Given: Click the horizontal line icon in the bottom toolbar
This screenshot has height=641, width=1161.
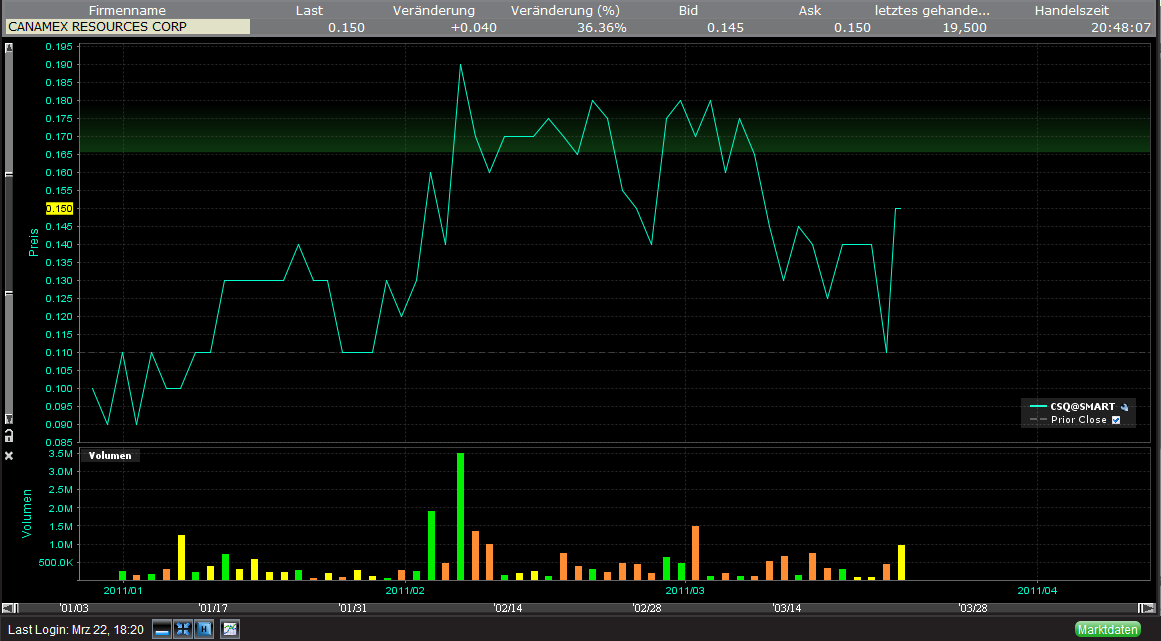Looking at the screenshot, I should click(161, 628).
